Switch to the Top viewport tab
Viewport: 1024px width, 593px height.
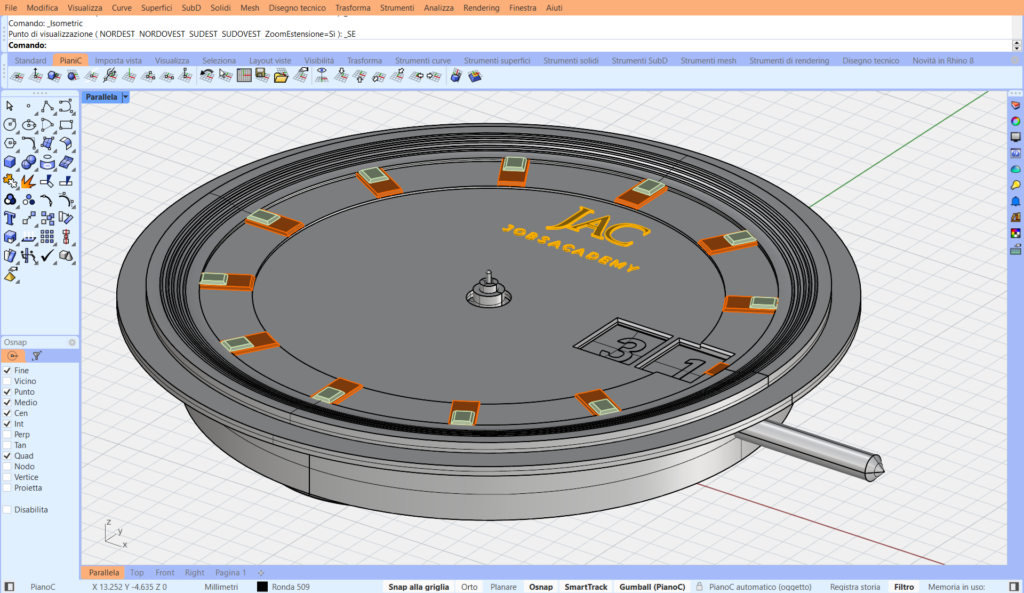pos(136,573)
